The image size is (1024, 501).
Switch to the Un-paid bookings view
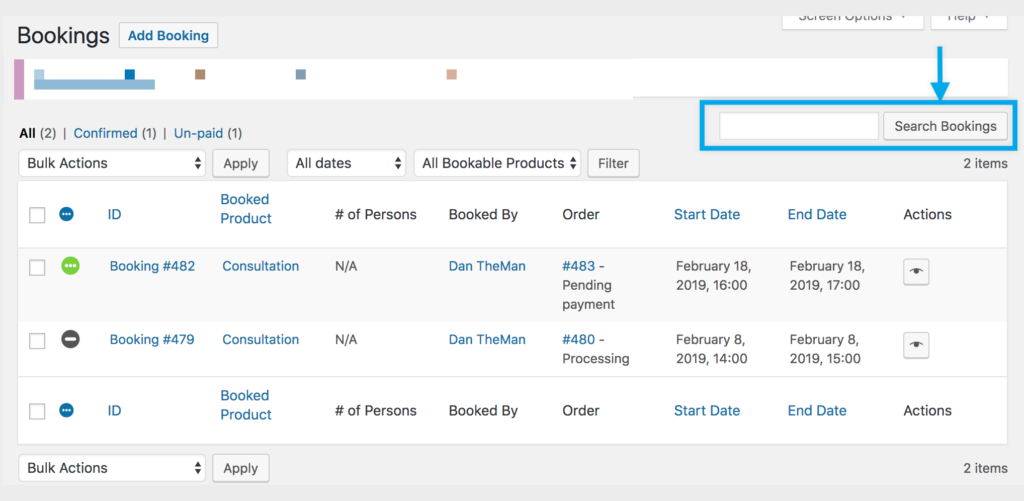coord(198,133)
